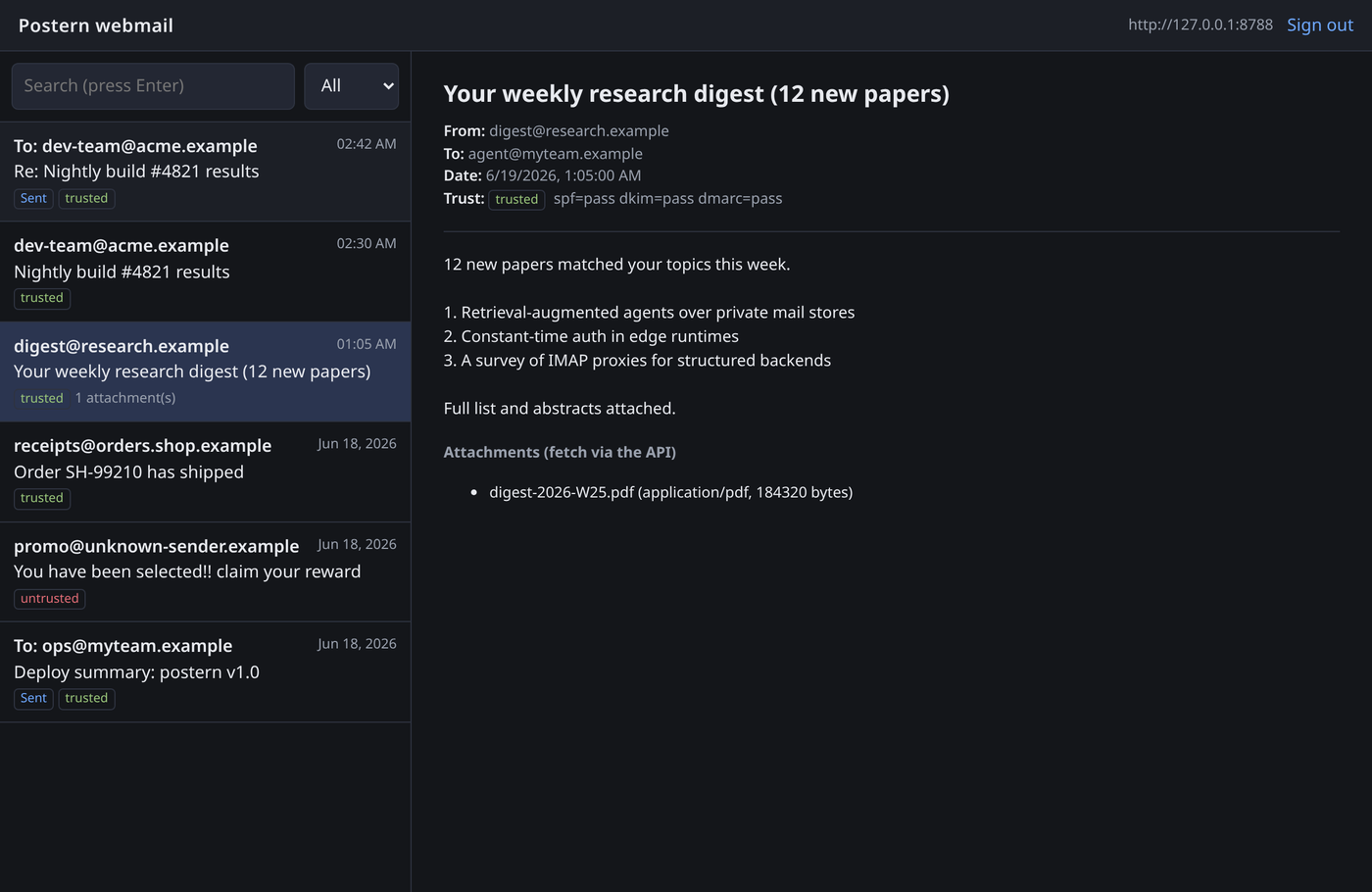
Task: Click the Postern webmail title
Action: point(96,25)
